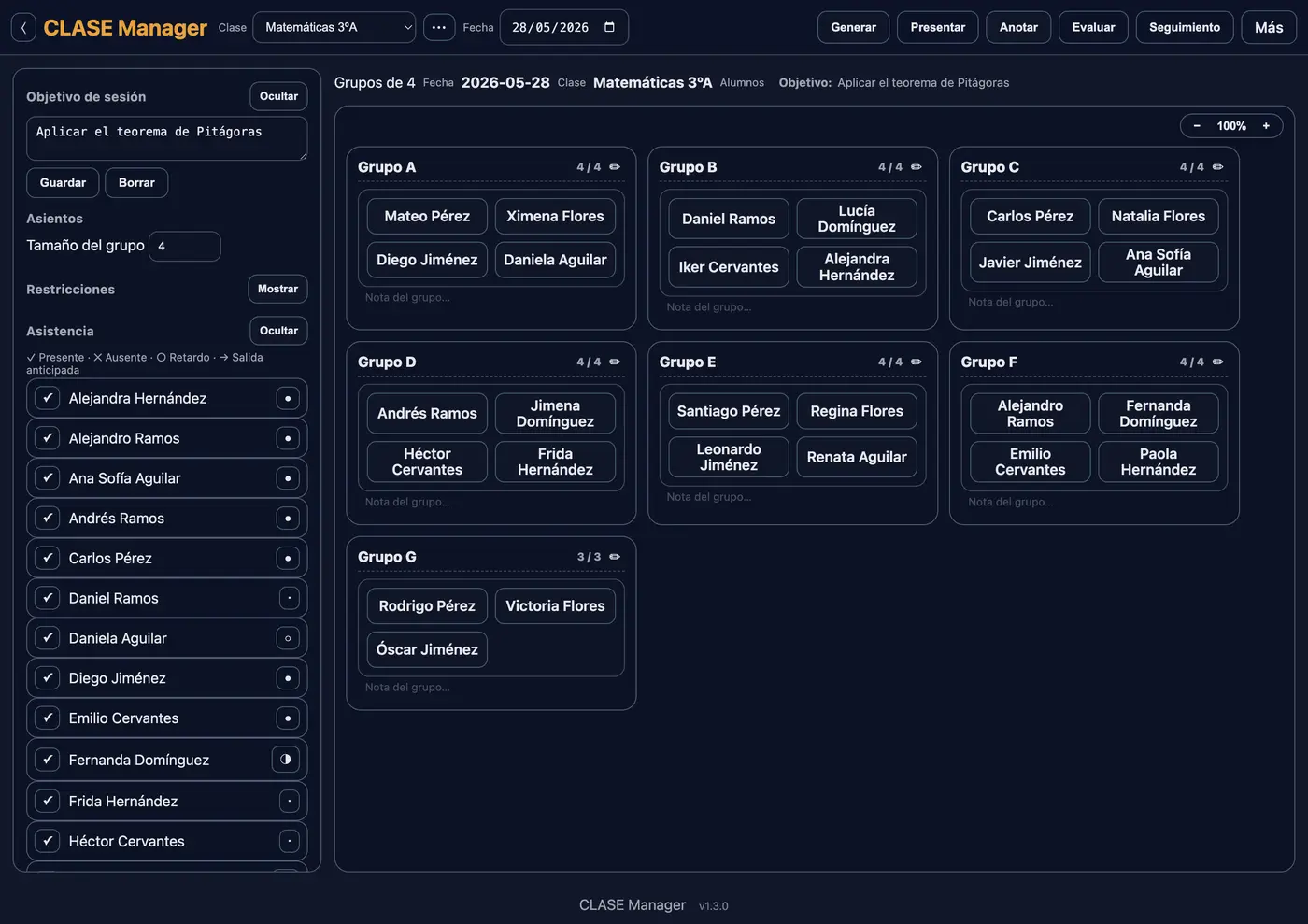The width and height of the screenshot is (1308, 924).
Task: Add a note in Grupo A's note field
Action: pos(491,298)
